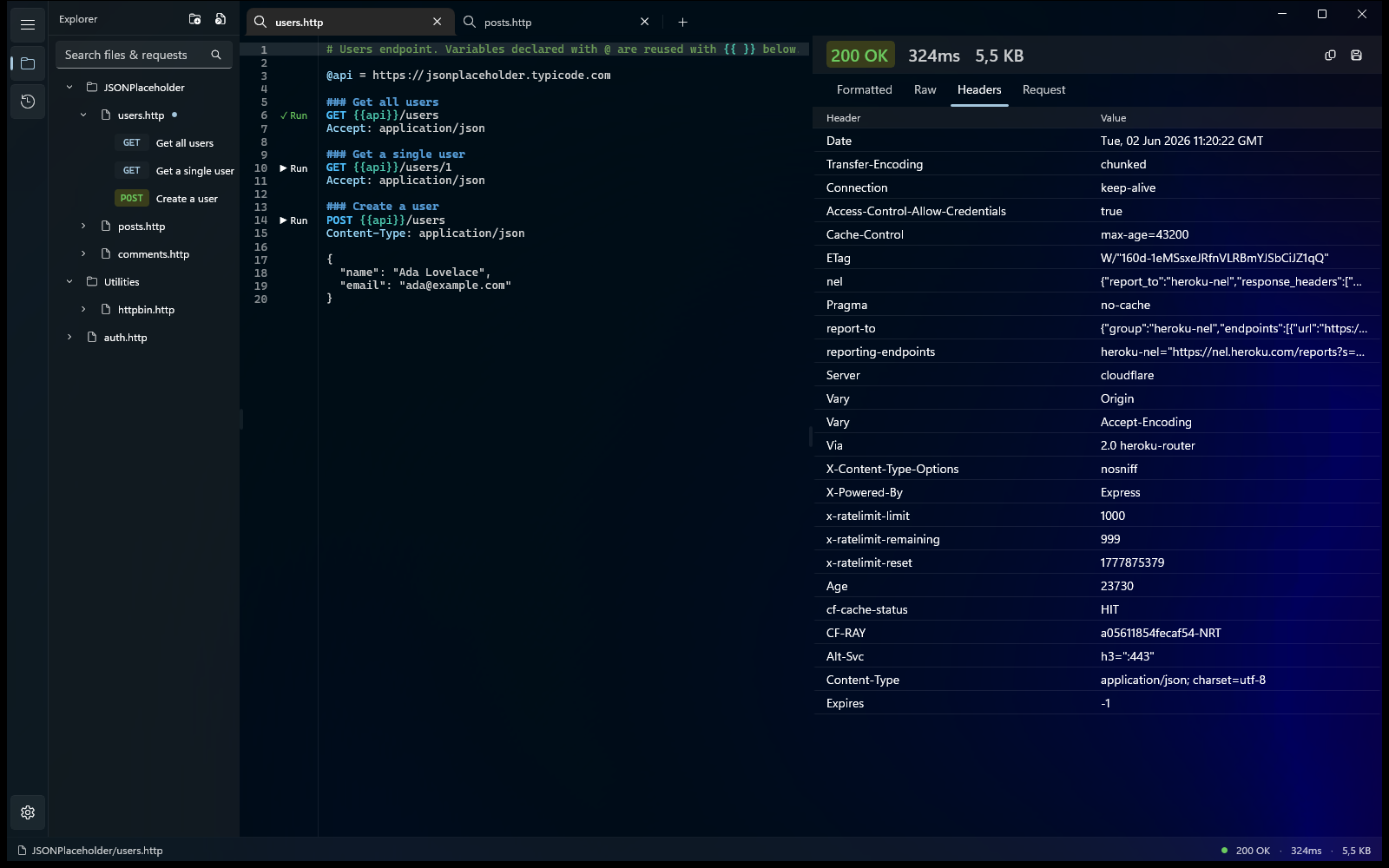Viewport: 1389px width, 868px height.
Task: Click the x-ratelimit-remaining row
Action: (1096, 539)
